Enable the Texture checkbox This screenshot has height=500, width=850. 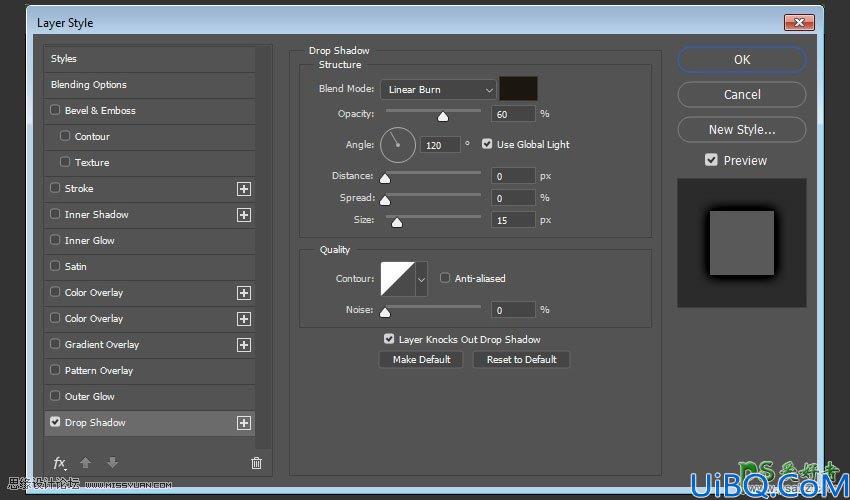[65, 162]
